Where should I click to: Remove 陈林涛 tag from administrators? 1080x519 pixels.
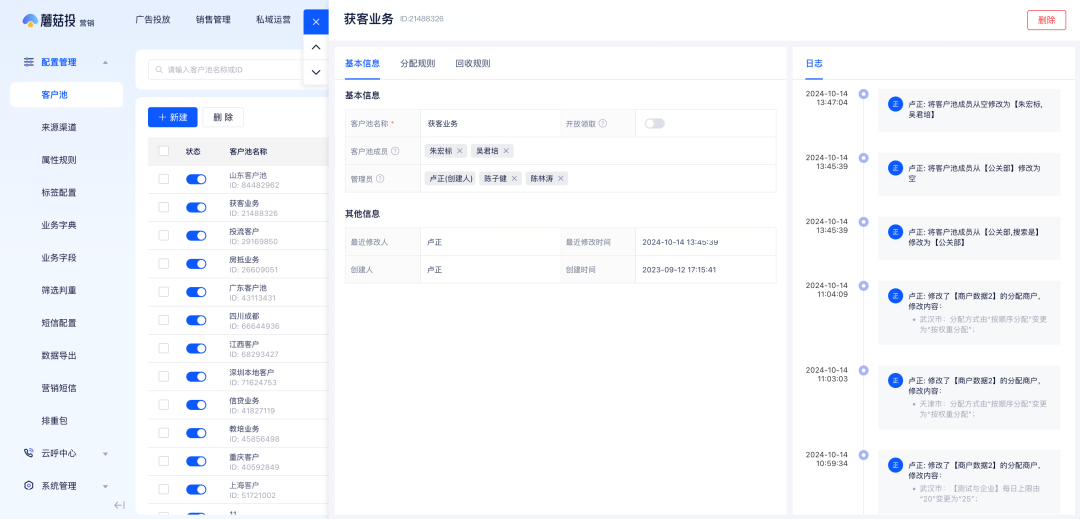pyautogui.click(x=561, y=178)
